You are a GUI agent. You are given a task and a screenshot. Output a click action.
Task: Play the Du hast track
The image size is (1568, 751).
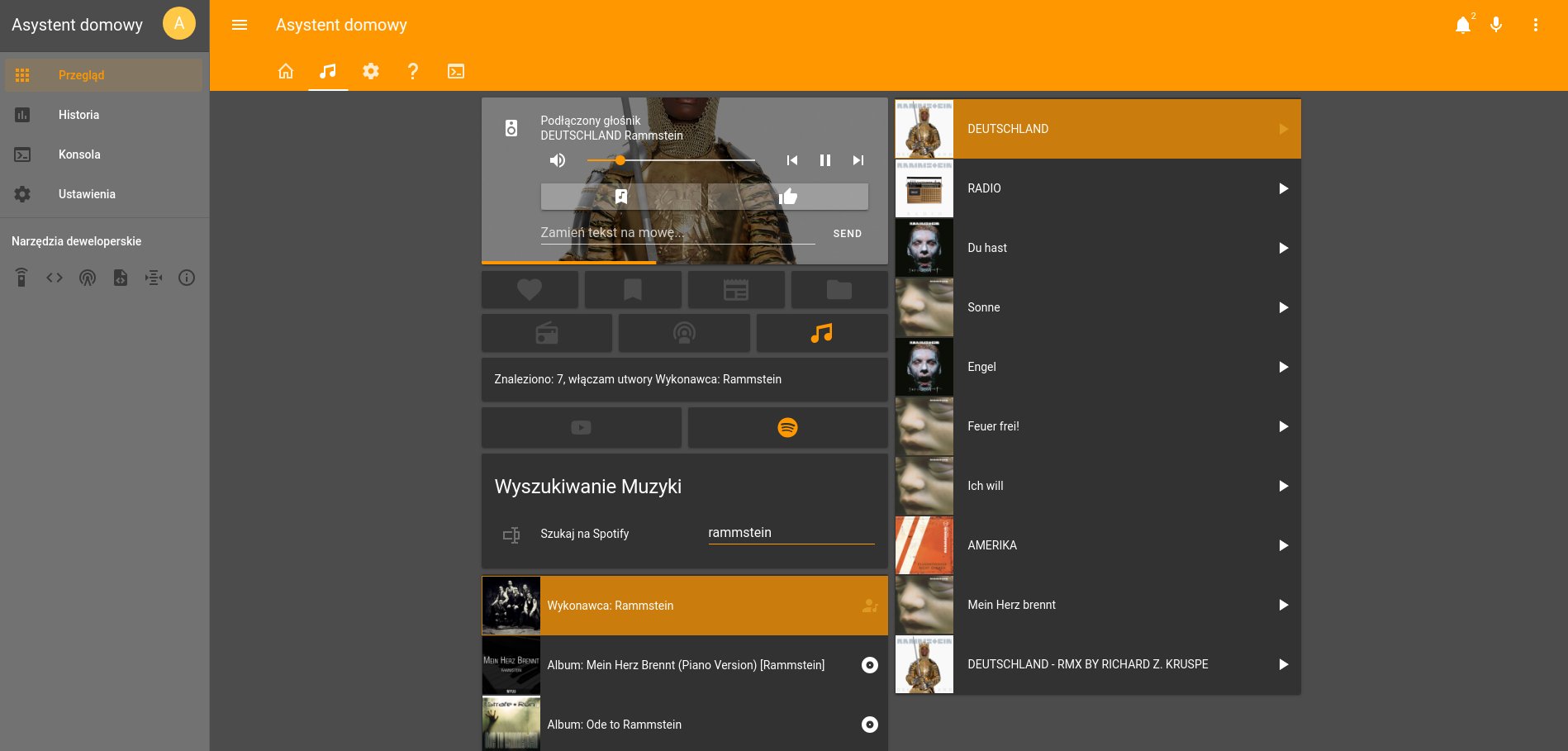click(x=1284, y=248)
